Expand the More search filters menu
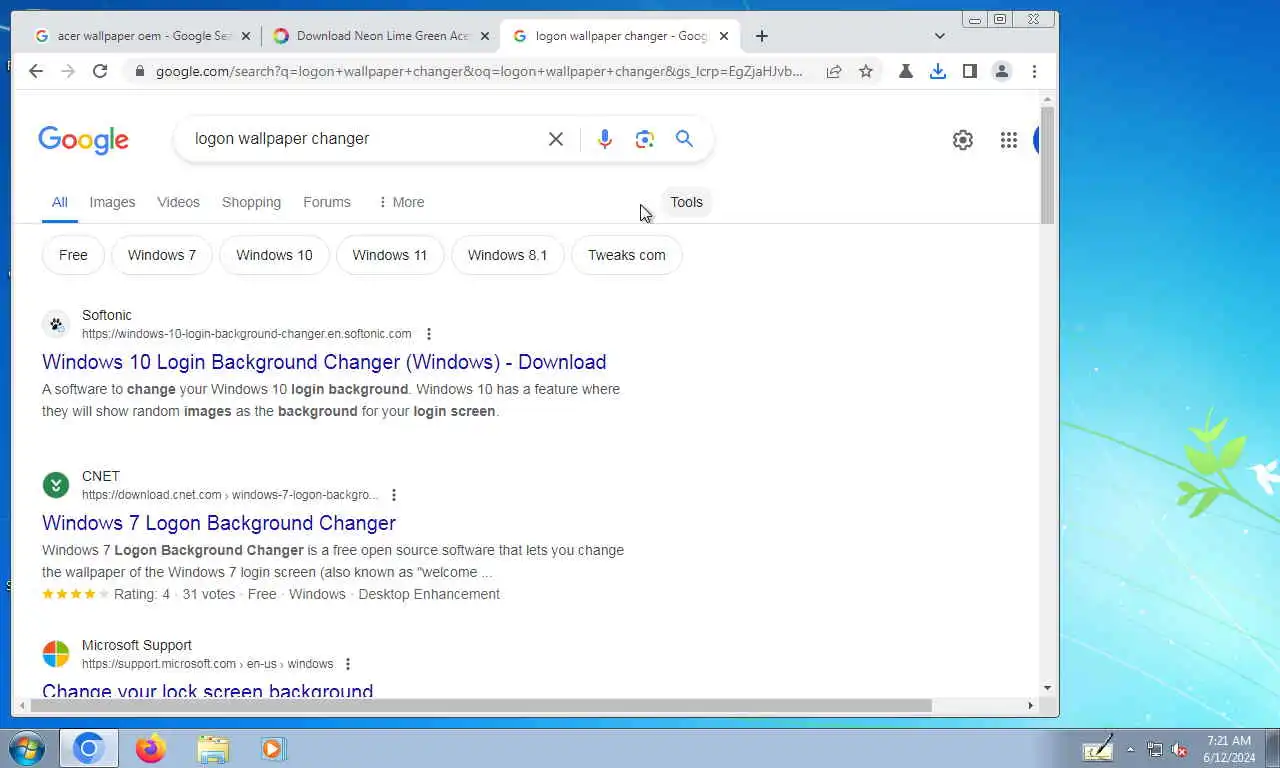Image resolution: width=1280 pixels, height=768 pixels. [x=400, y=202]
